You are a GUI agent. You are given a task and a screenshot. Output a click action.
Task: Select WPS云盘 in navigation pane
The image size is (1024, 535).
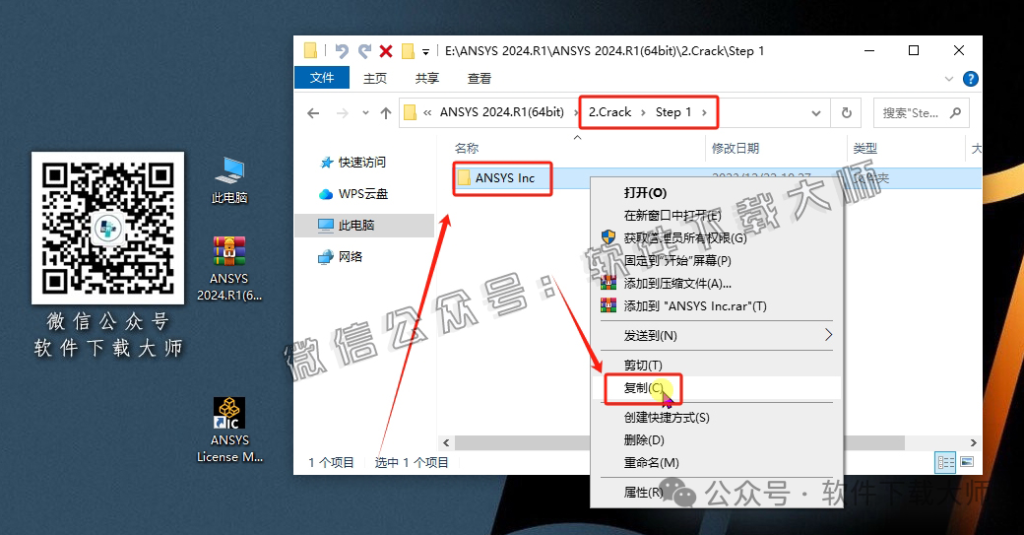coord(353,194)
